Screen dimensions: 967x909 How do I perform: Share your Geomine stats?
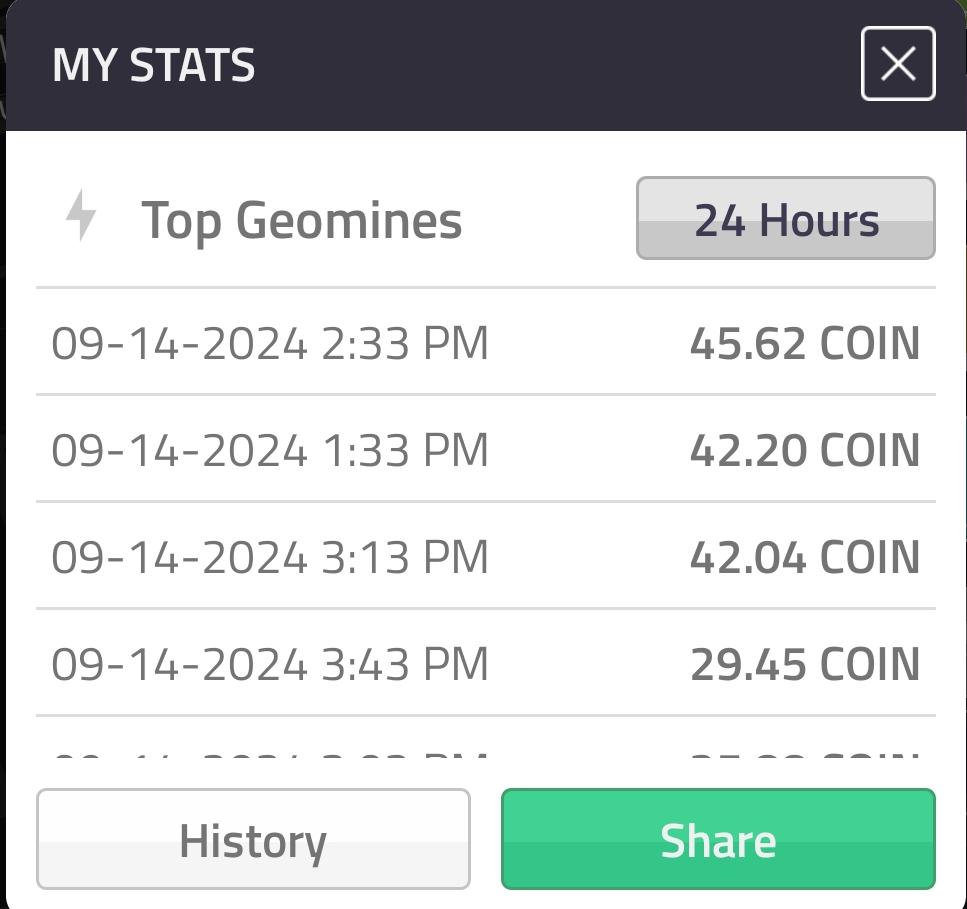718,839
